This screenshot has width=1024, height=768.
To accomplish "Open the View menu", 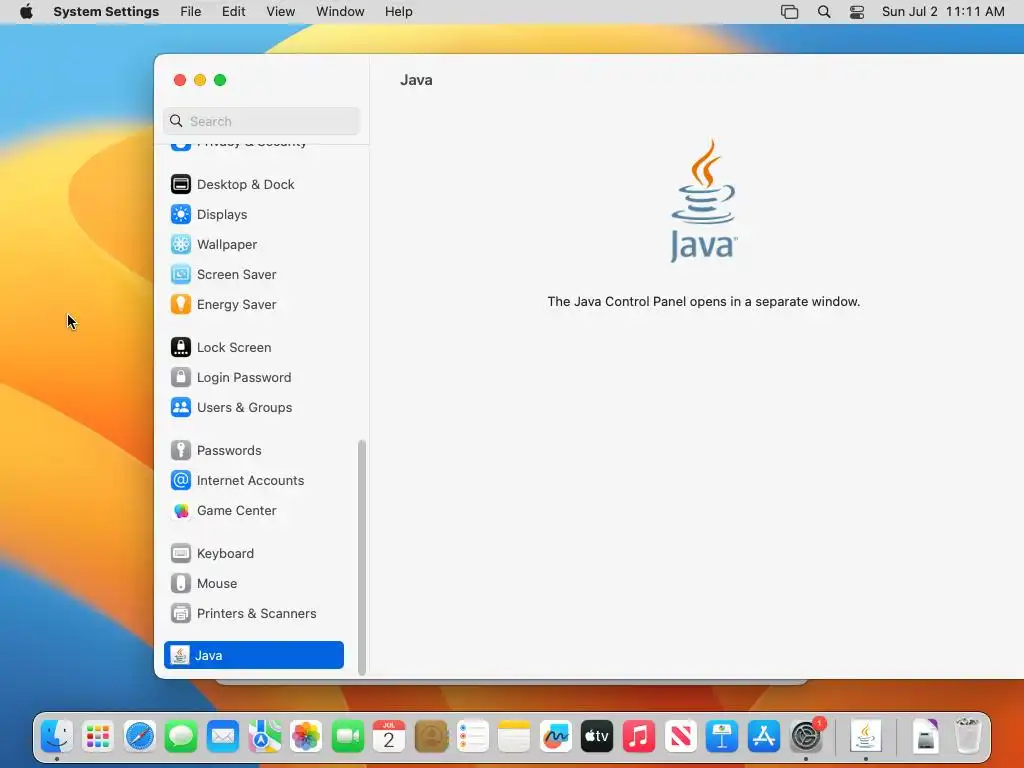I will pyautogui.click(x=281, y=12).
